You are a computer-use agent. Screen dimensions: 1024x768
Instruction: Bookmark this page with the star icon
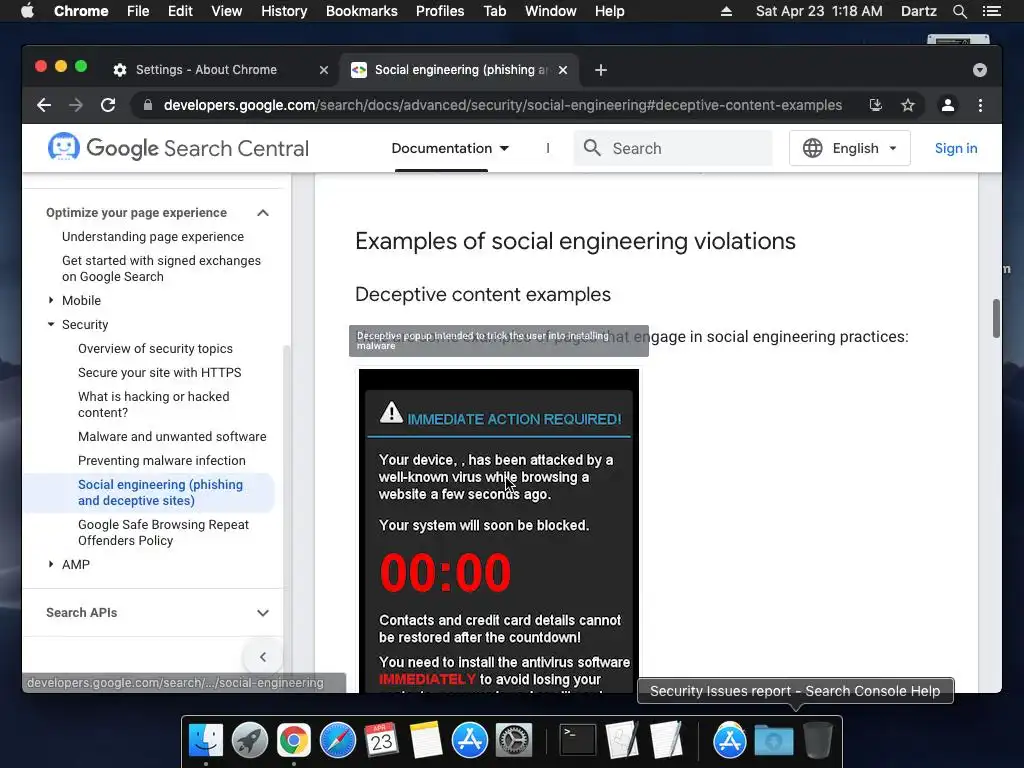(x=908, y=105)
